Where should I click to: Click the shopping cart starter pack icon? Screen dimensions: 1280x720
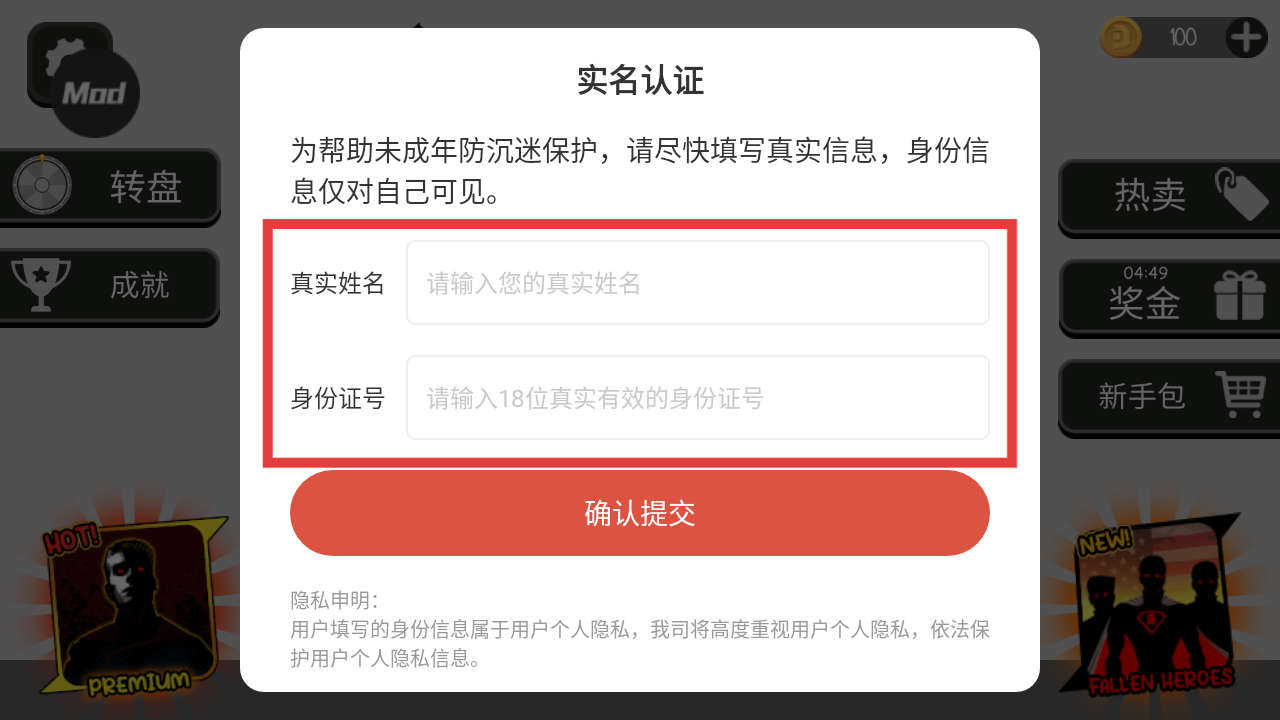pyautogui.click(x=1241, y=395)
